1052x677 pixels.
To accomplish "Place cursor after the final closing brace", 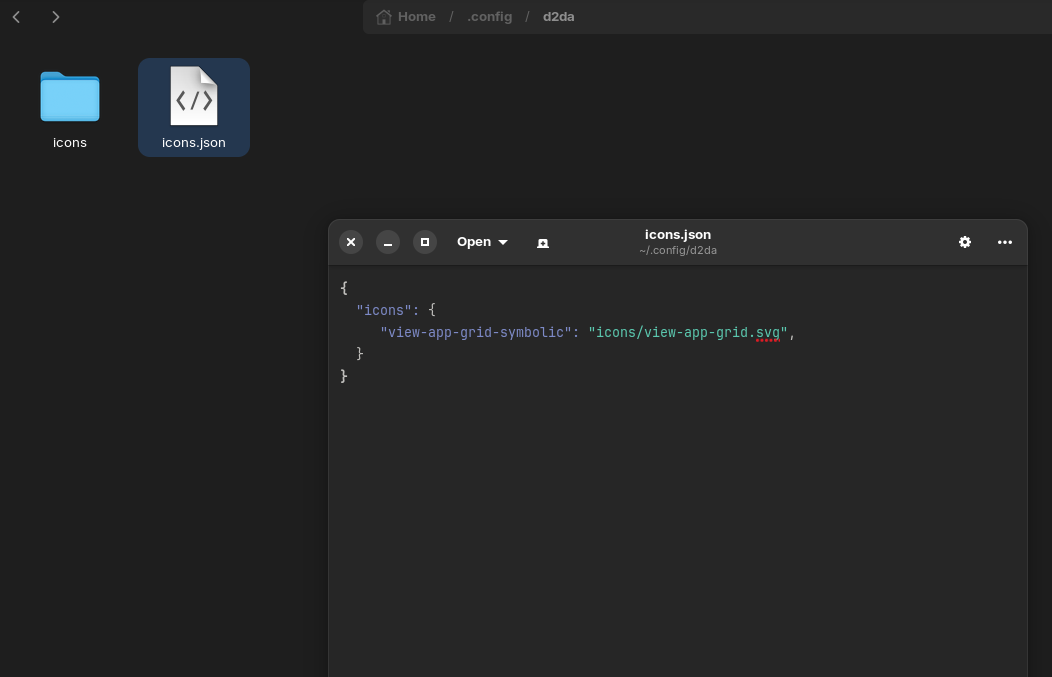I will coord(349,376).
